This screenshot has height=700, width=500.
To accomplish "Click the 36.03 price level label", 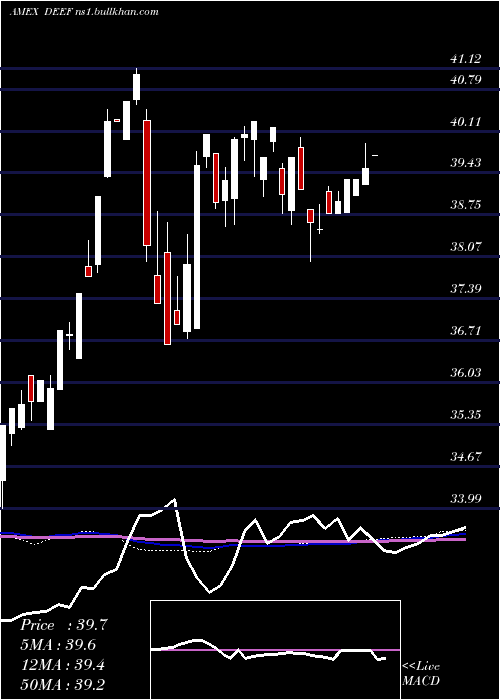I will (466, 372).
